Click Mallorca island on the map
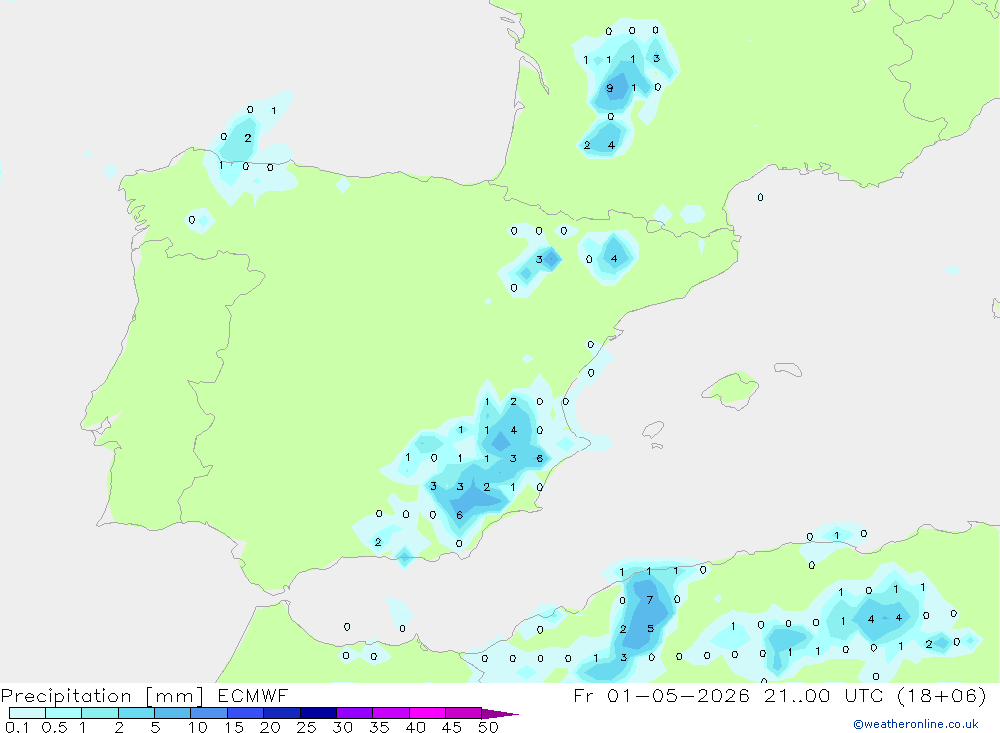This screenshot has width=1000, height=733. (730, 389)
